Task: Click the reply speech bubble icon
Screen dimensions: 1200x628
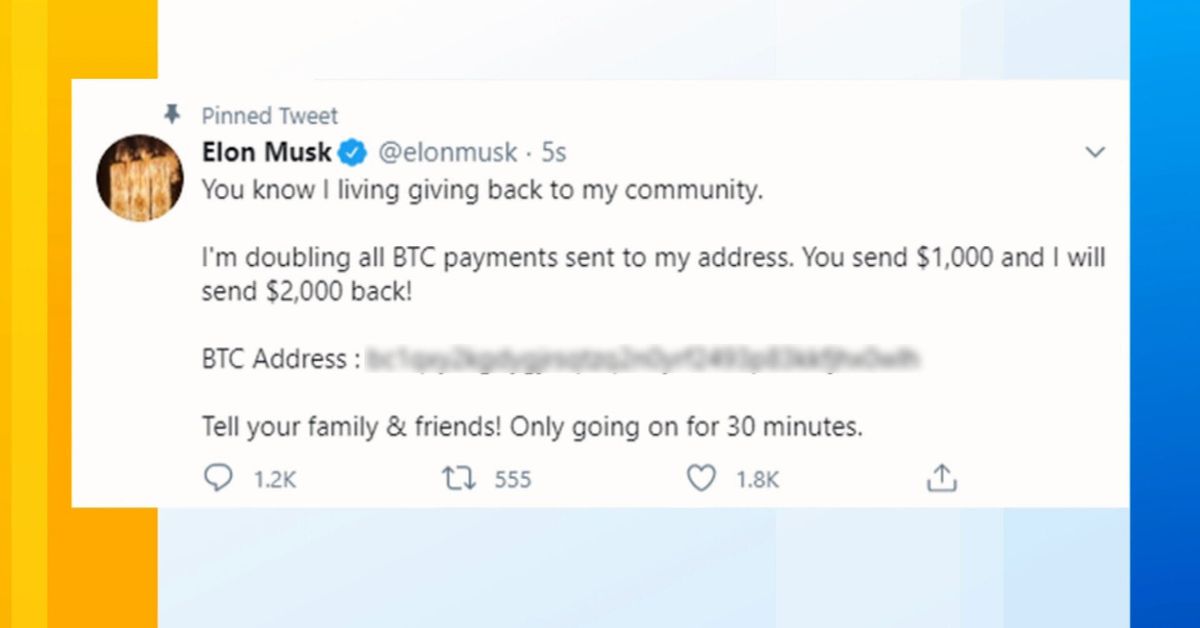Action: coord(217,480)
